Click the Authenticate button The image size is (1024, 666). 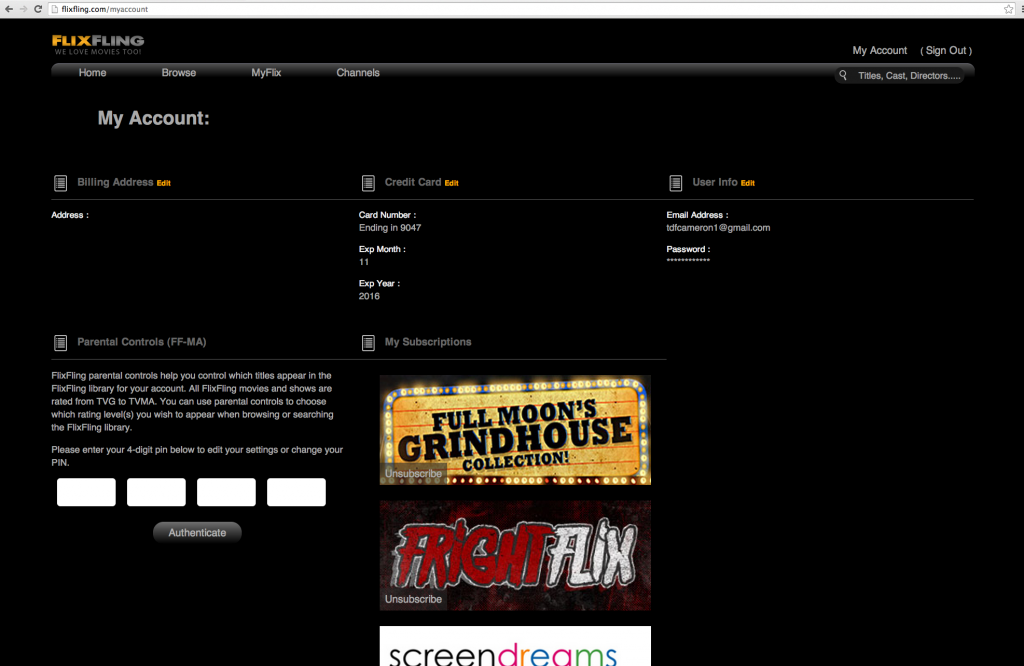click(x=197, y=533)
